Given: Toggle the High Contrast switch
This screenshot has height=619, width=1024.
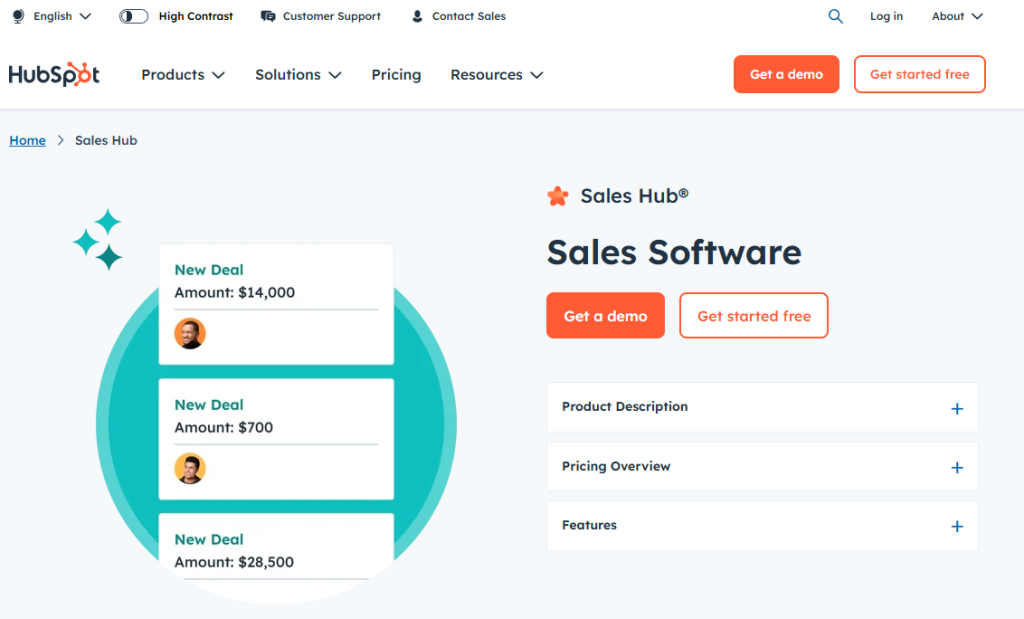Looking at the screenshot, I should 133,16.
